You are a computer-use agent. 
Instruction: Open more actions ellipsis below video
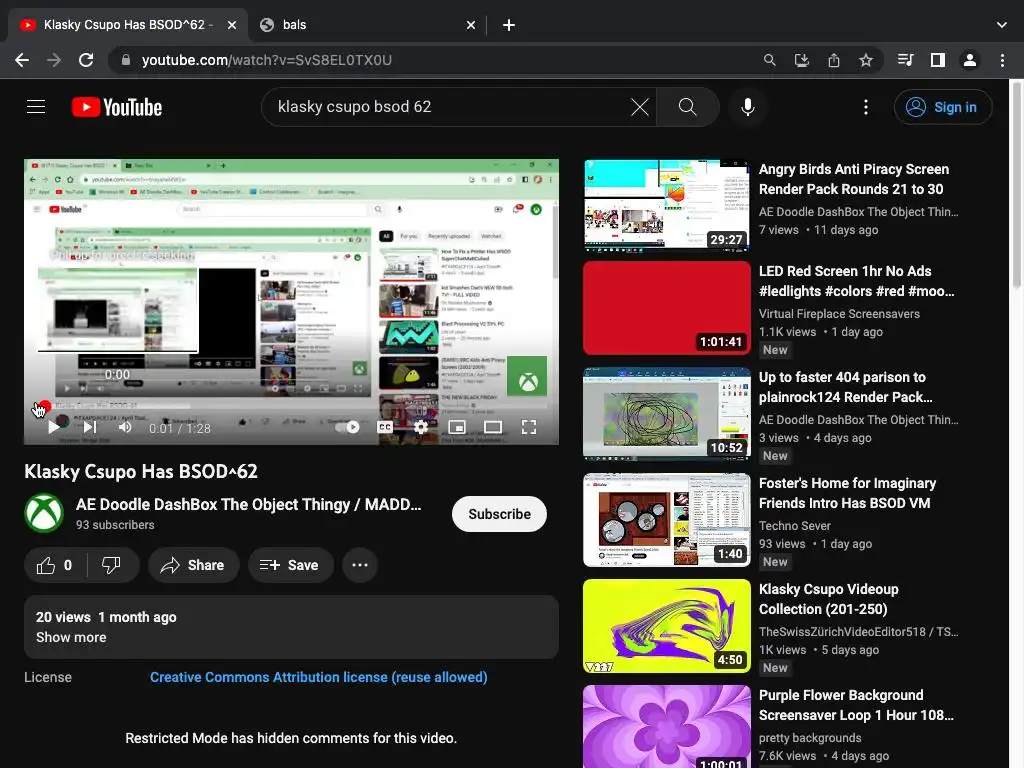[x=360, y=565]
